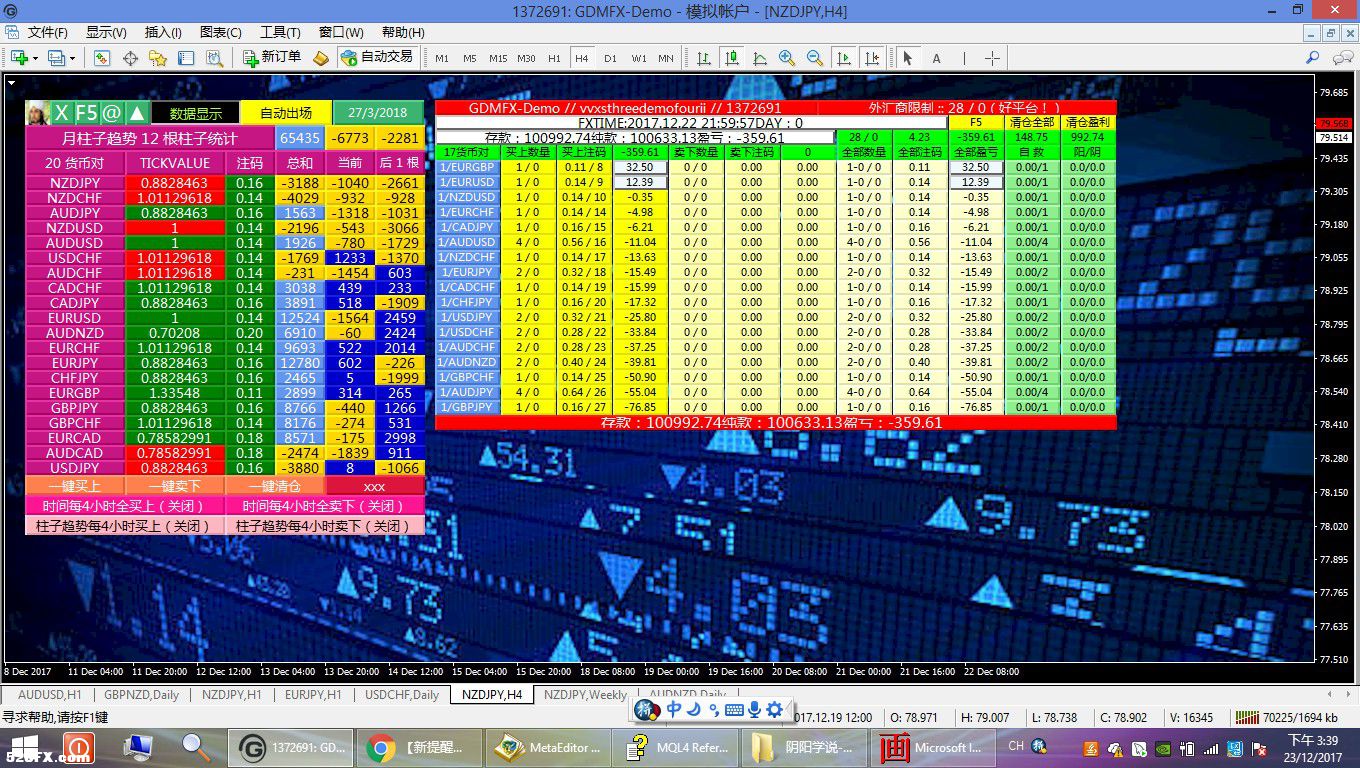Click the 新订单 new order button

coord(272,57)
